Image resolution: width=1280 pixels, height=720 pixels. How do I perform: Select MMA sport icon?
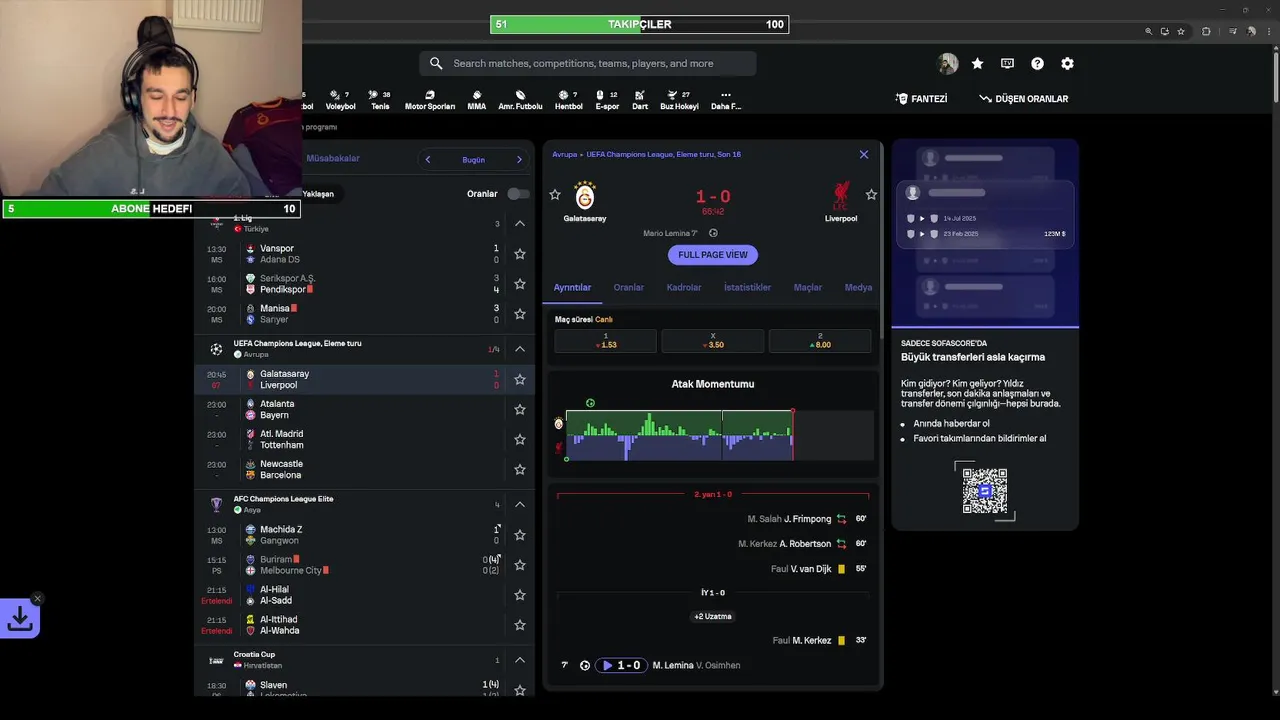pos(476,100)
